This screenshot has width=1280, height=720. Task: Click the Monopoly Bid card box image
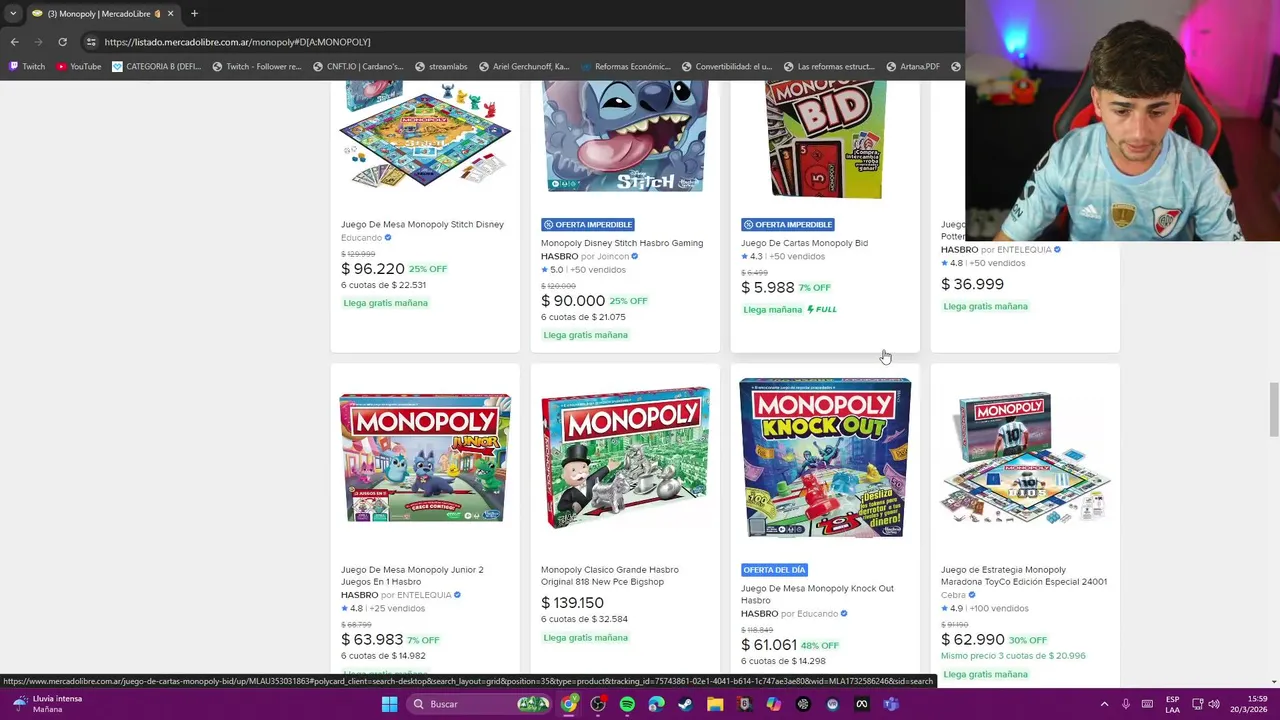(825, 140)
